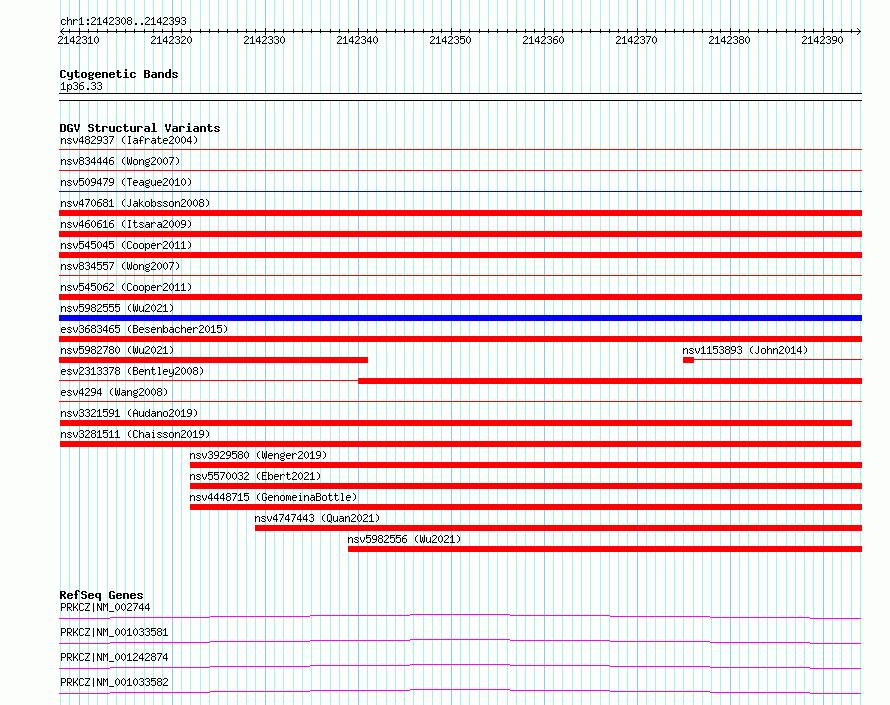Click the DGV Structural Variants track heading

[140, 128]
